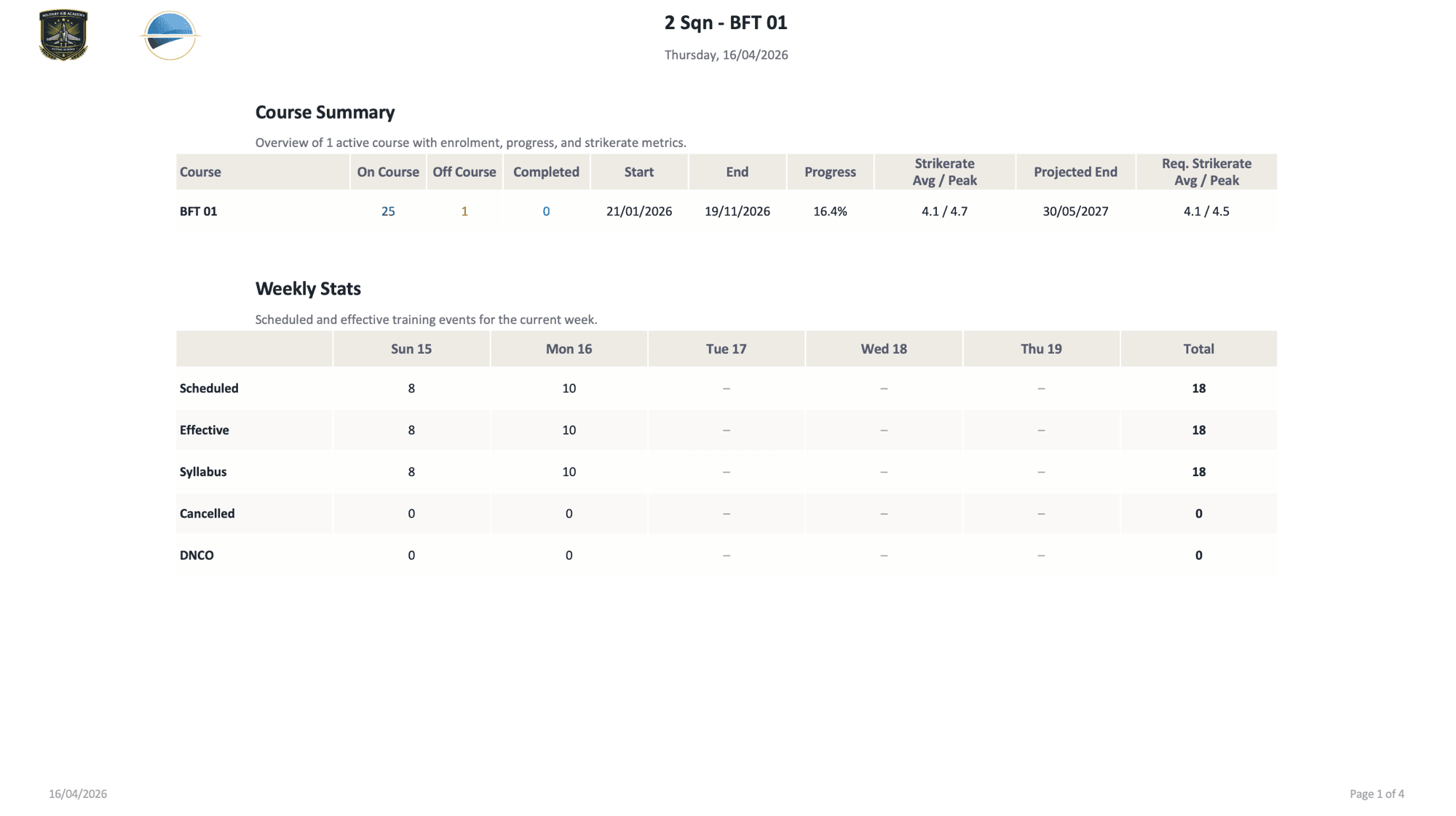Open the On Course count of 25
This screenshot has width=1456, height=816.
pos(388,211)
